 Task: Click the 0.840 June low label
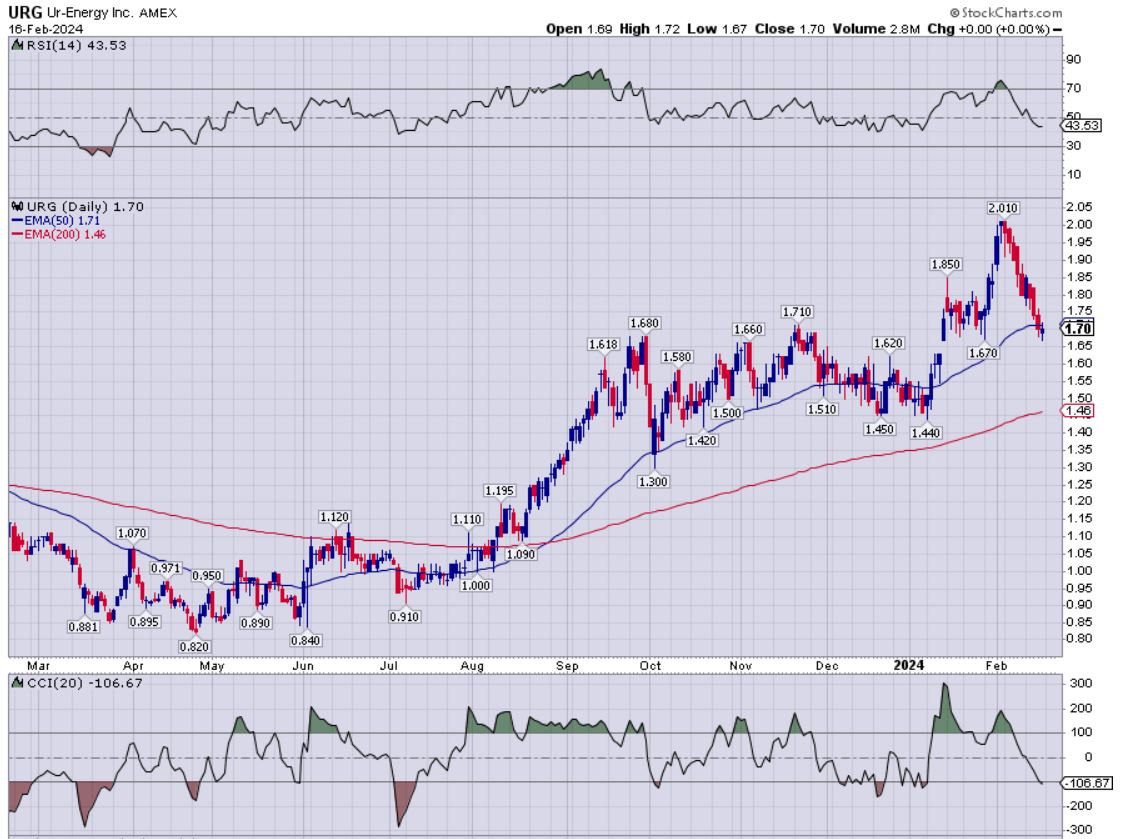306,641
